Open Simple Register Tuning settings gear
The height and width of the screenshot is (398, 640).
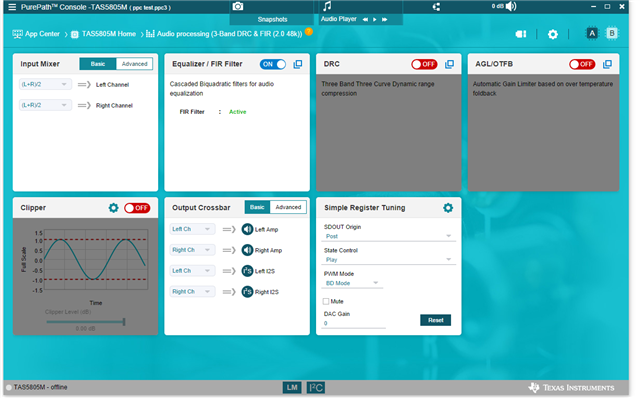pos(448,208)
